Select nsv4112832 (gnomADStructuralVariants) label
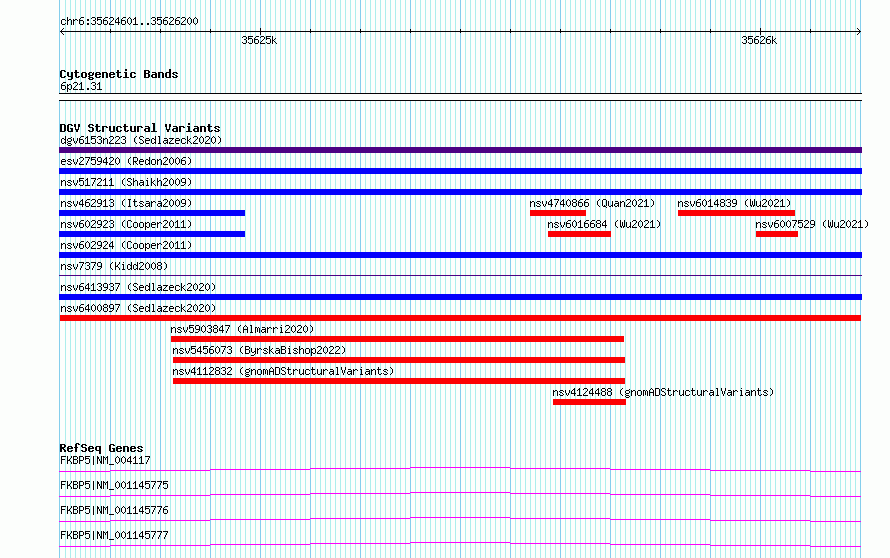 (283, 371)
